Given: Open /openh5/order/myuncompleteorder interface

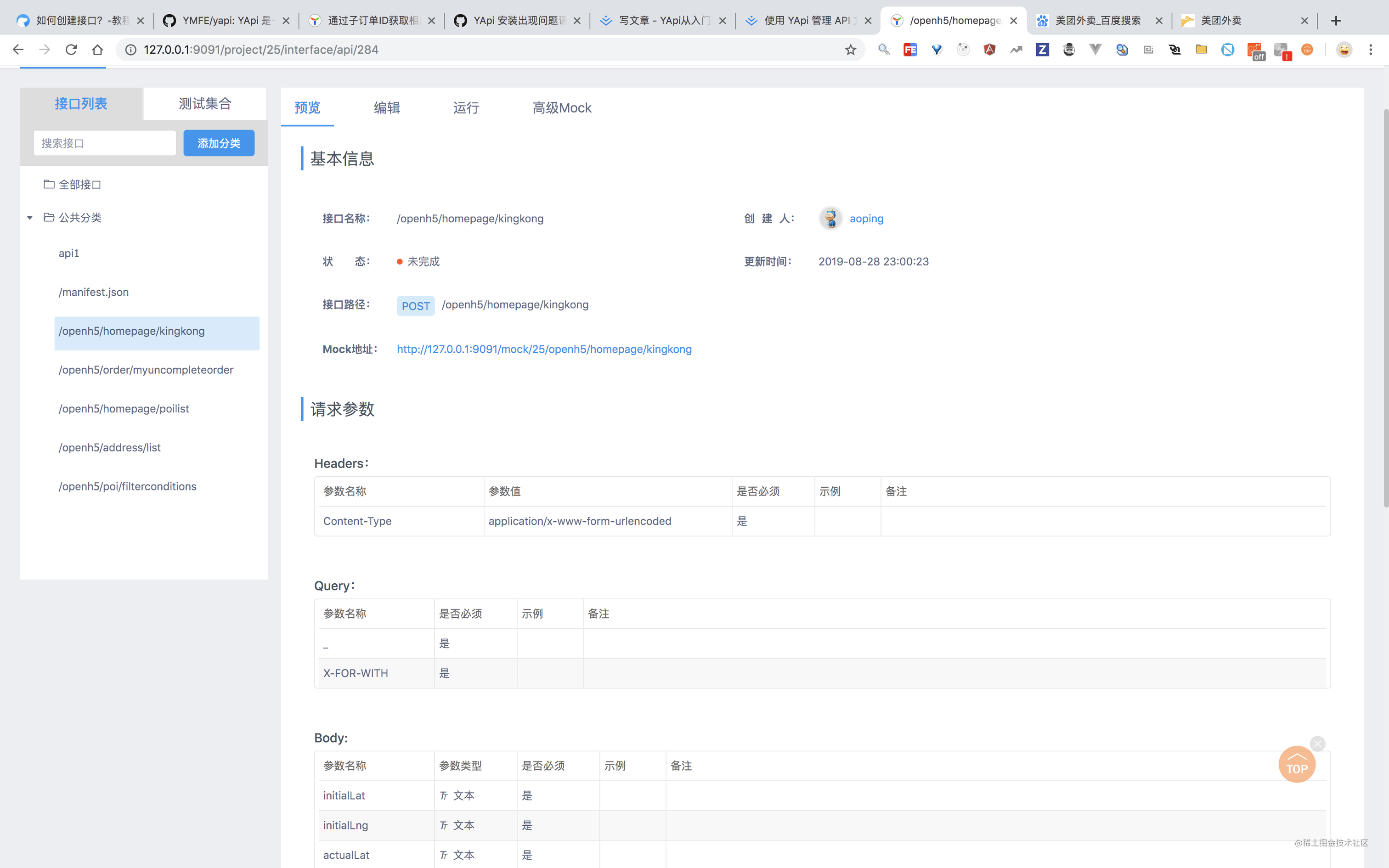Looking at the screenshot, I should 146,370.
